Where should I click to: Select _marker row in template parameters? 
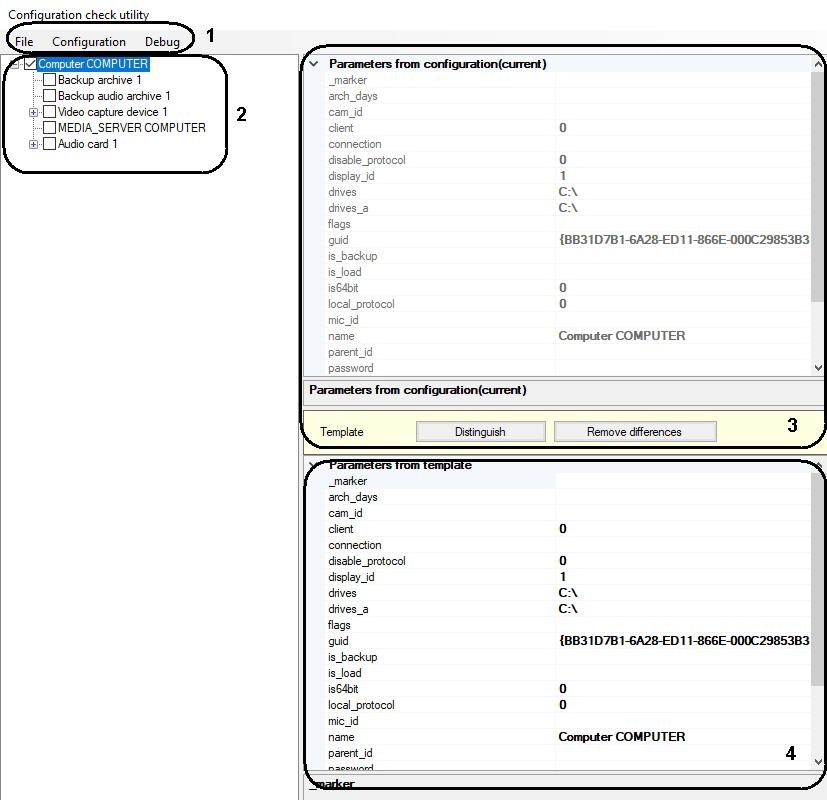click(568, 481)
